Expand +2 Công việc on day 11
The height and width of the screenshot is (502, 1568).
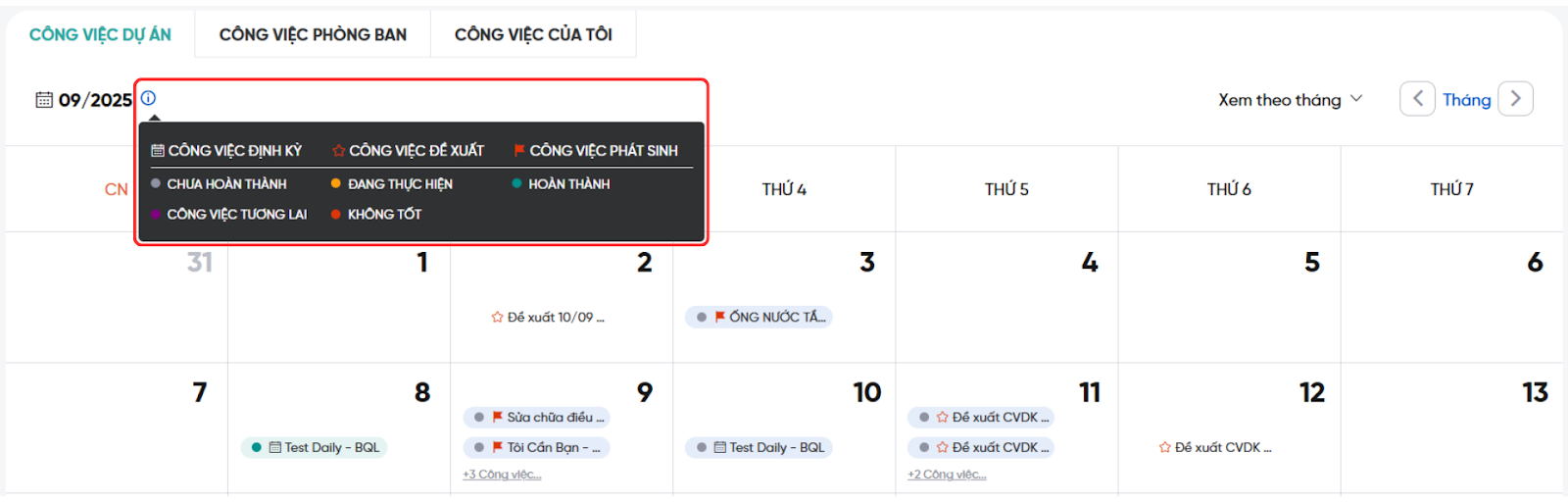947,475
